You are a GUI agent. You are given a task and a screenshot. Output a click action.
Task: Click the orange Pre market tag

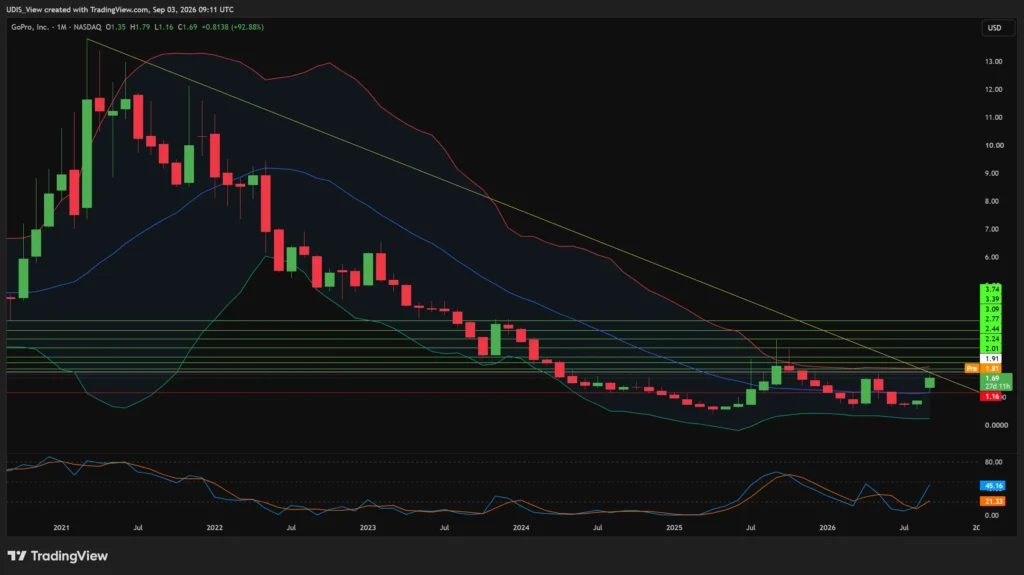(972, 369)
